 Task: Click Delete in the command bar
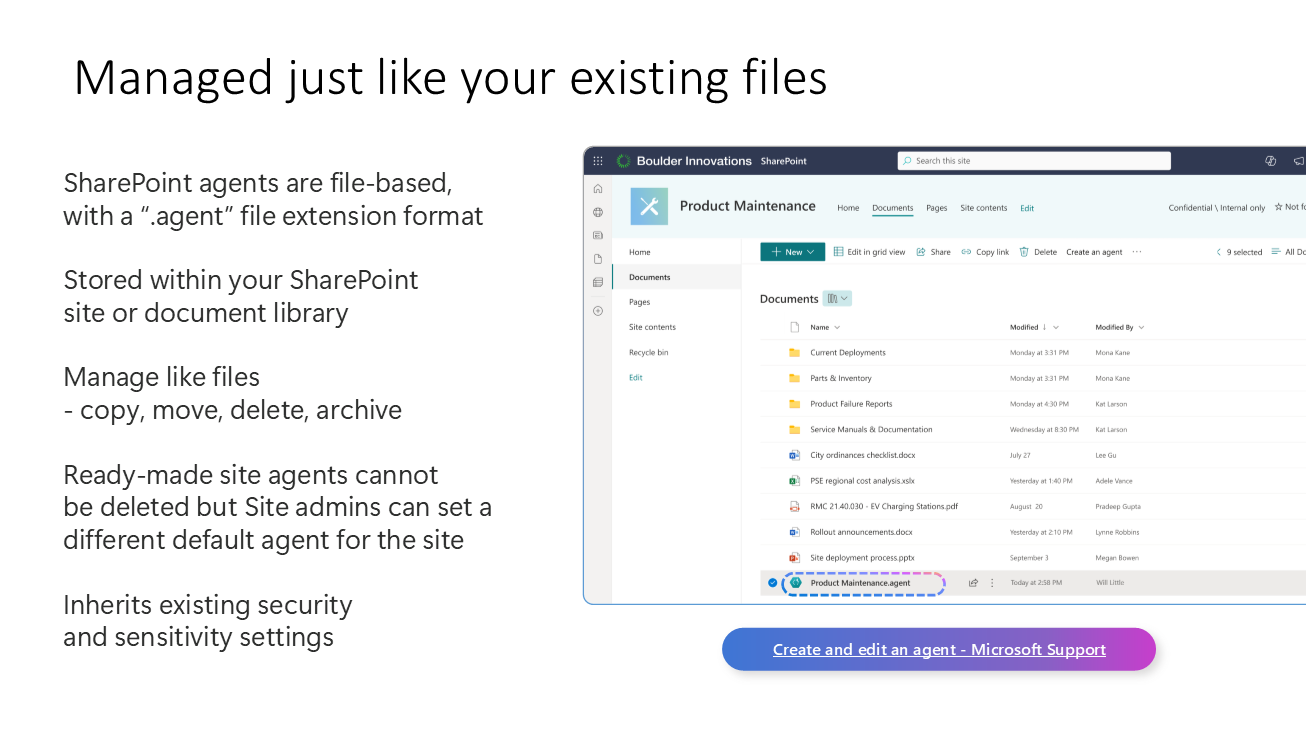pyautogui.click(x=1038, y=252)
